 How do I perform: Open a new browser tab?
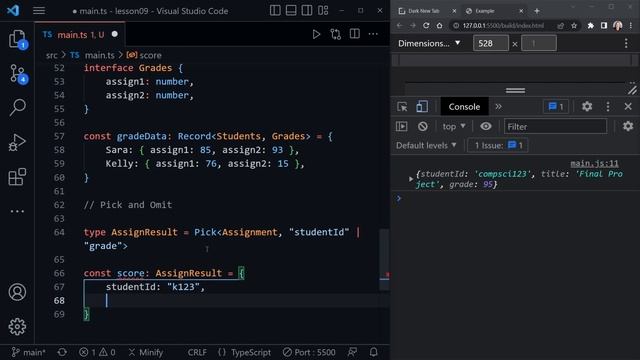coord(537,11)
